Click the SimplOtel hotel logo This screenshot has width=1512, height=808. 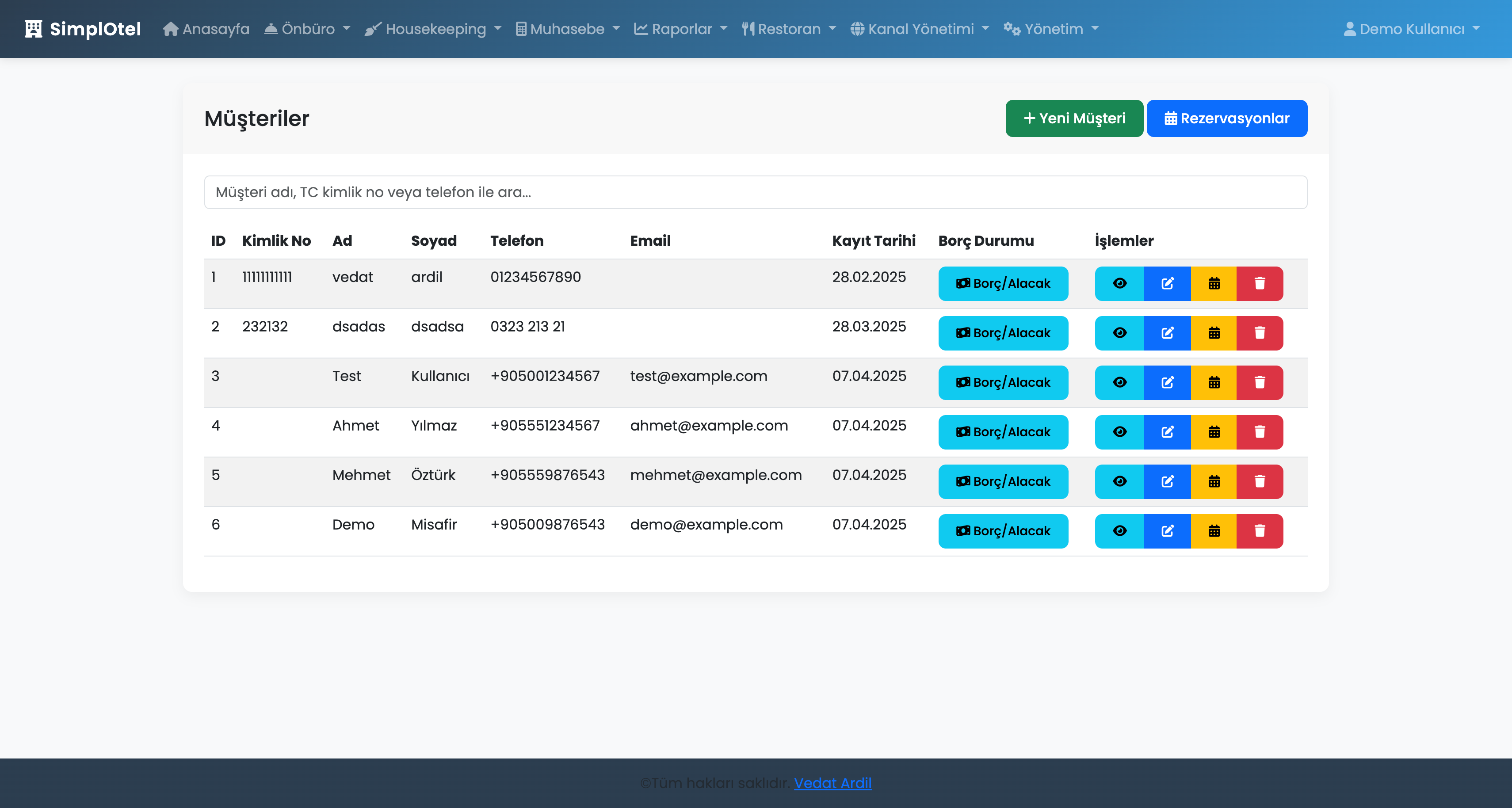[x=83, y=29]
